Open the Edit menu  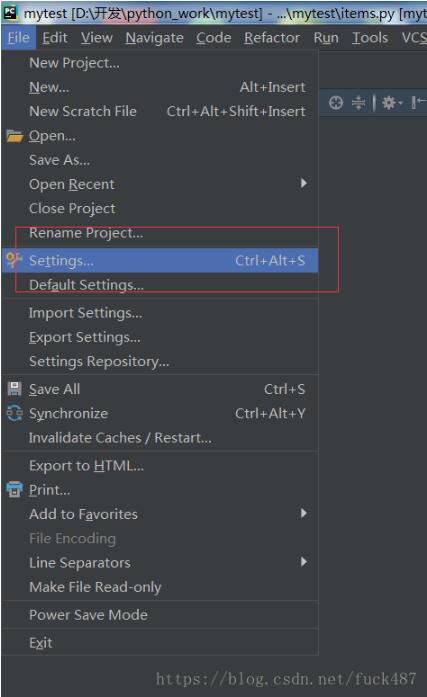point(55,38)
